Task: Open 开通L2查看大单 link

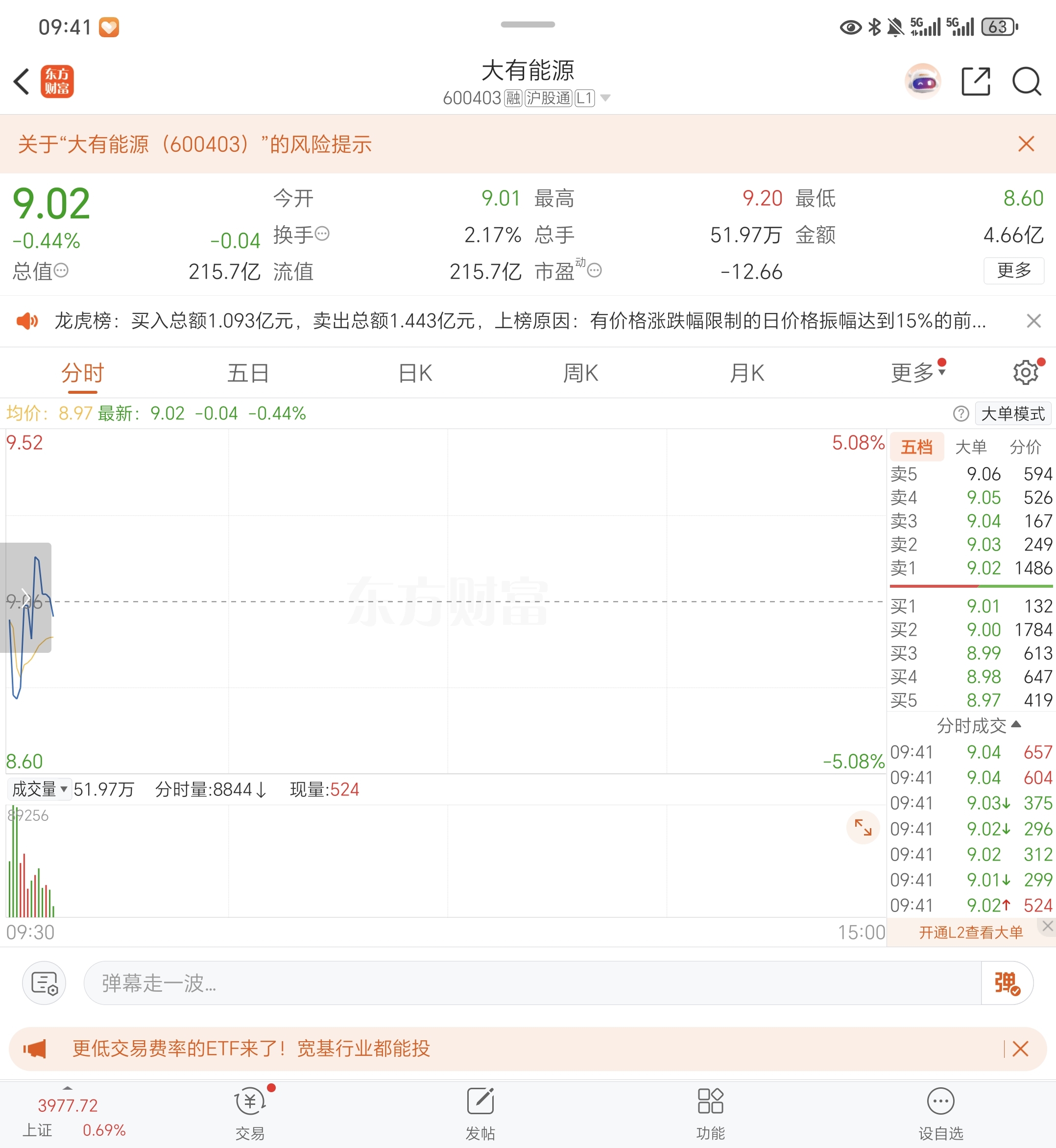Action: 970,933
